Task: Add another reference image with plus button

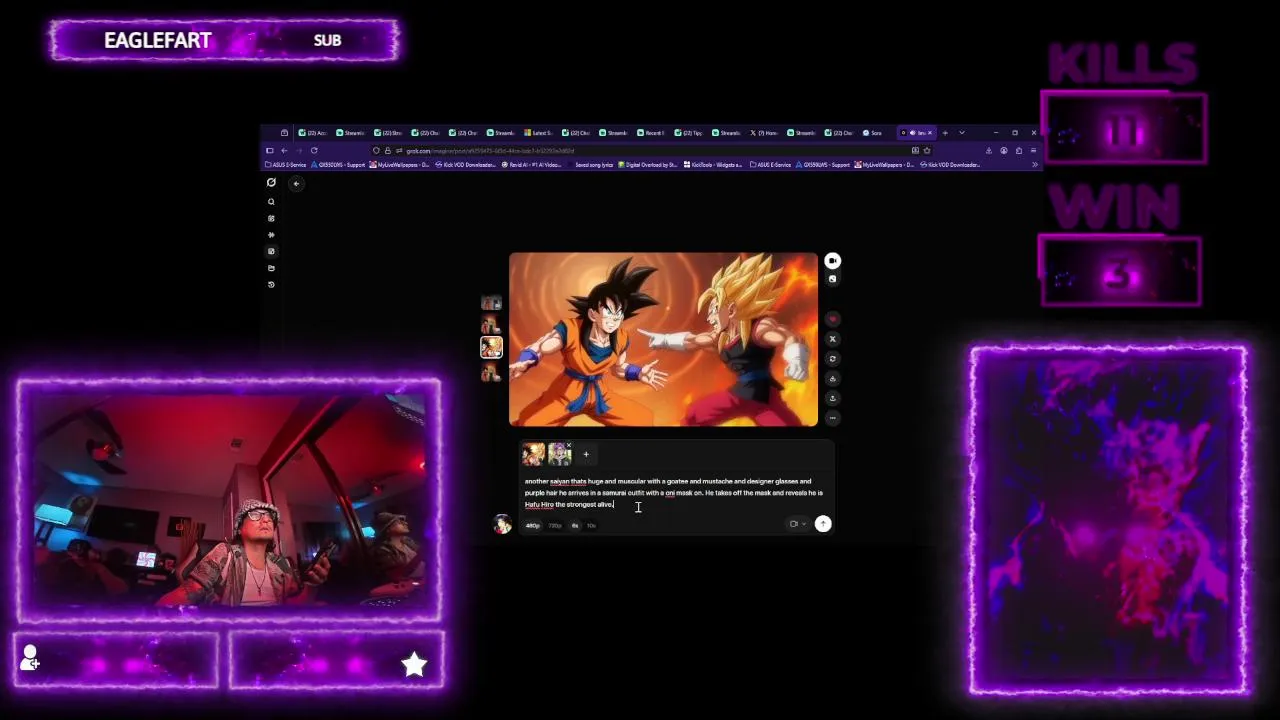Action: (x=586, y=455)
